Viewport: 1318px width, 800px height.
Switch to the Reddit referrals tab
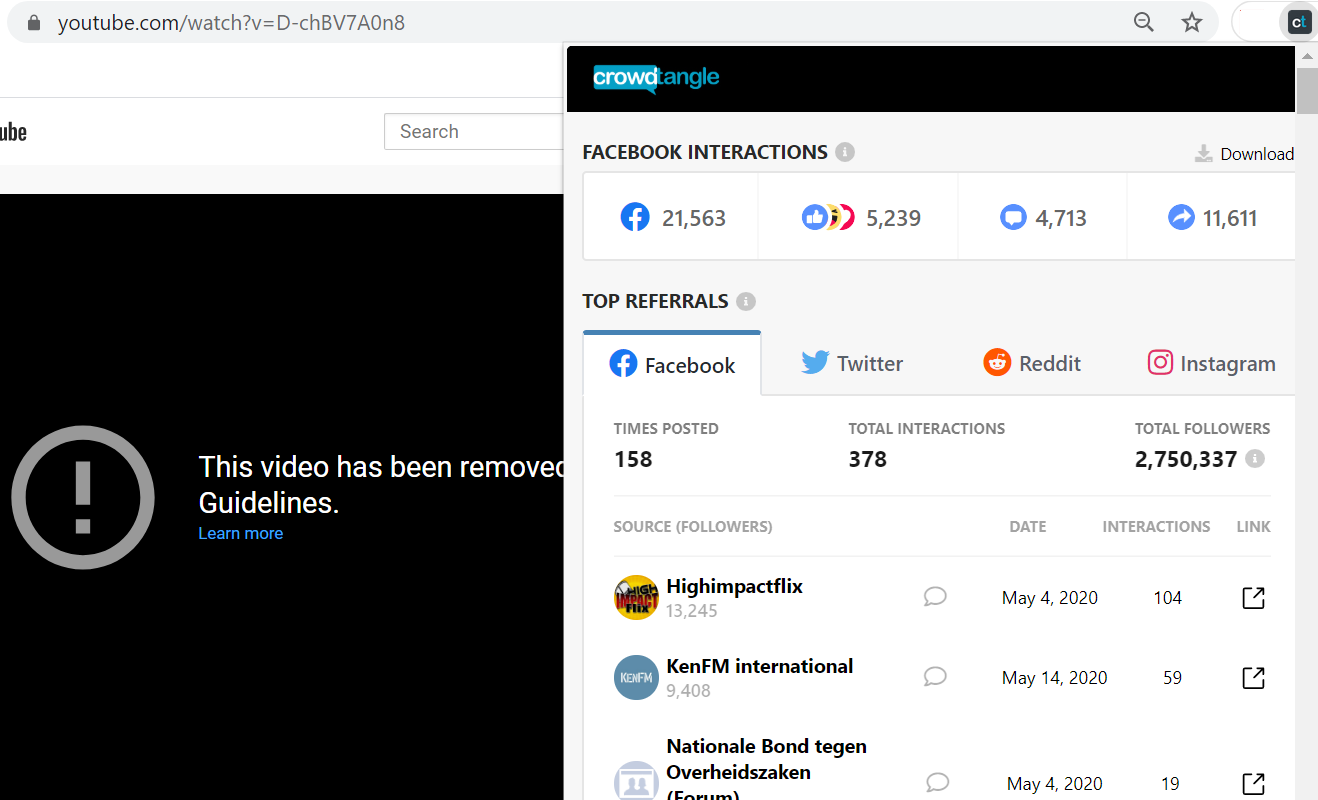pyautogui.click(x=1032, y=363)
